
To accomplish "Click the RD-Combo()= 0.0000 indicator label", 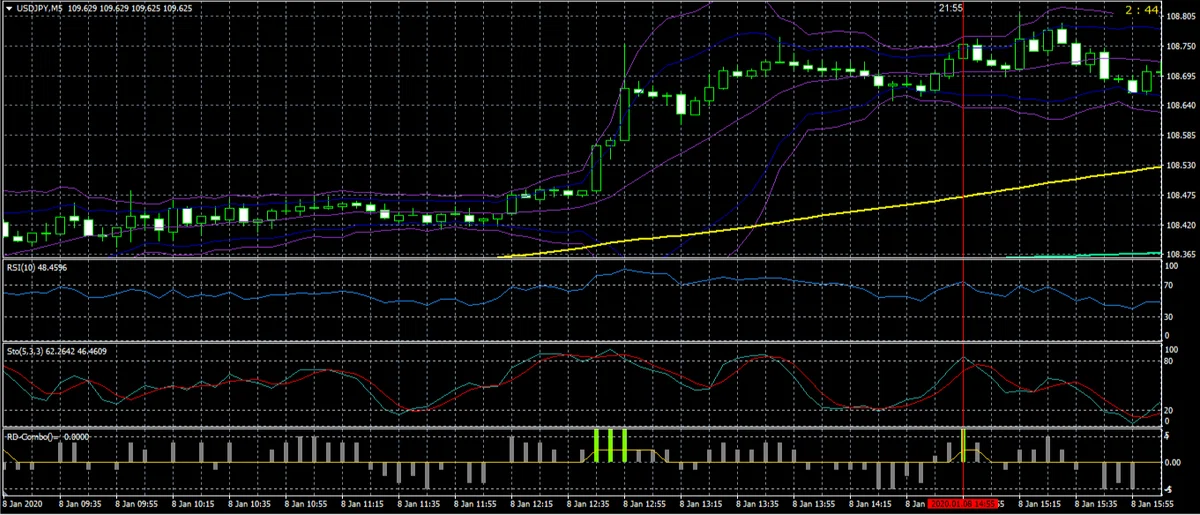I will click(x=46, y=436).
